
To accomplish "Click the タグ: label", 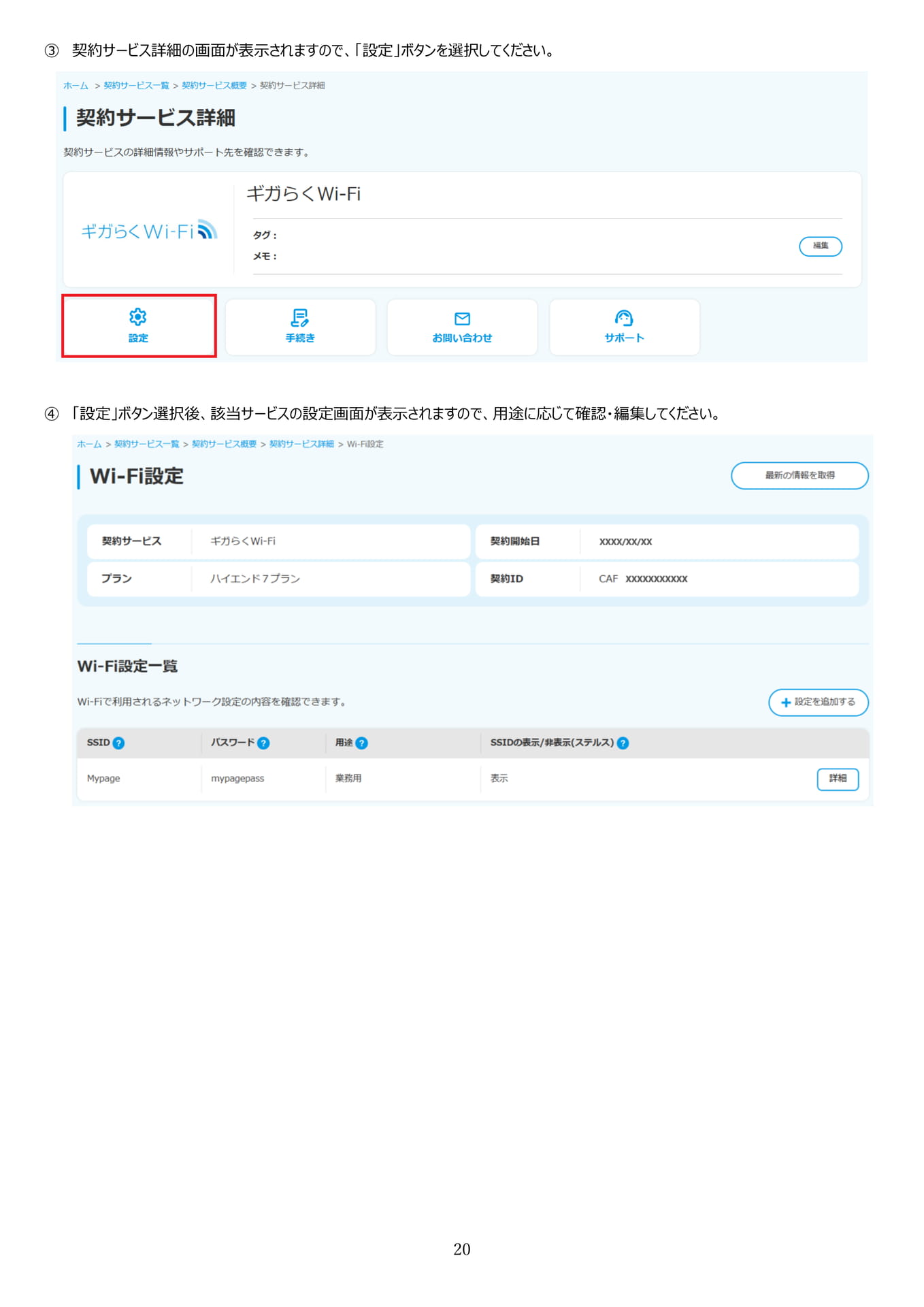I will click(x=265, y=235).
